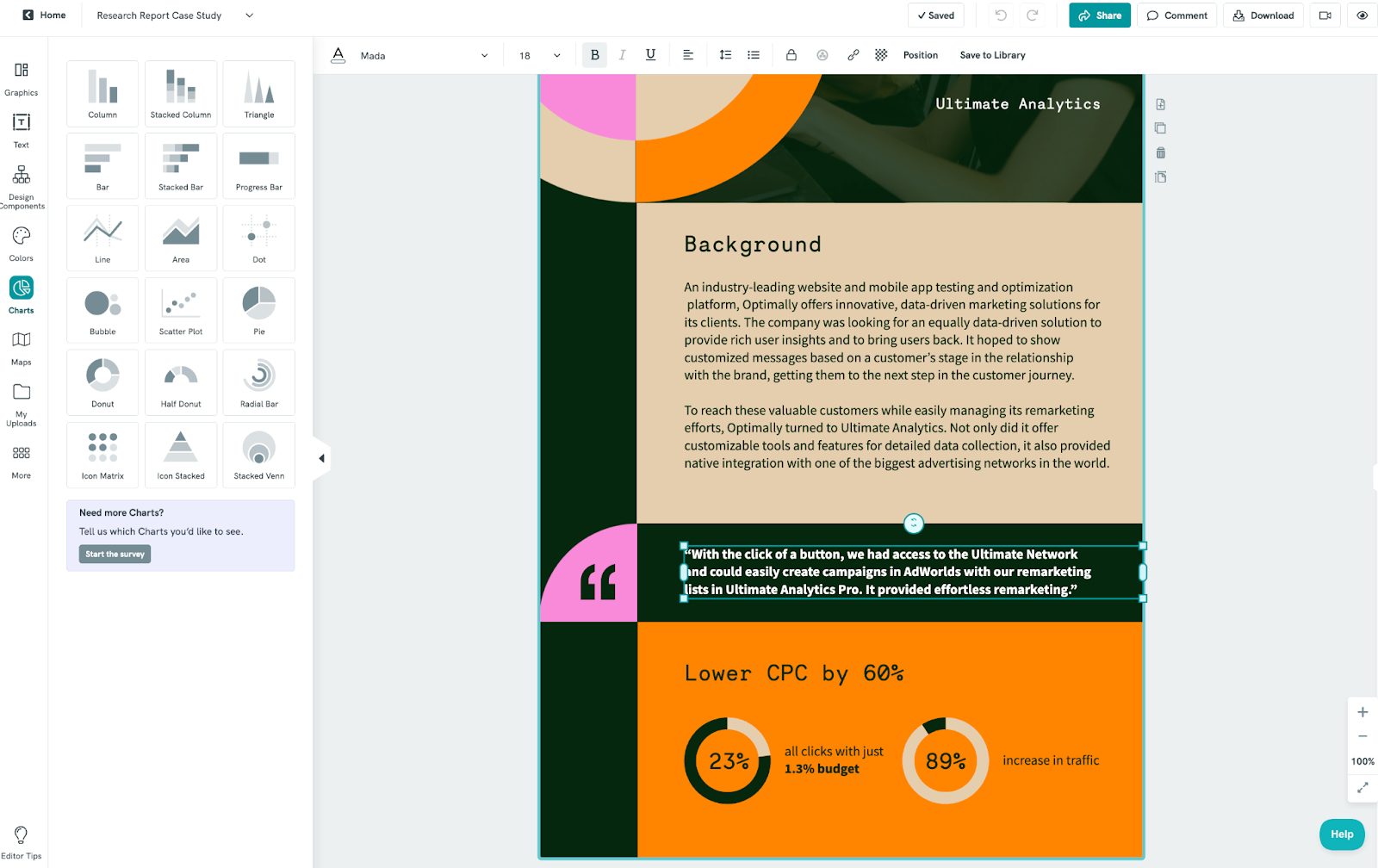The width and height of the screenshot is (1378, 868).
Task: Open the Maps sidebar panel
Action: click(x=21, y=348)
